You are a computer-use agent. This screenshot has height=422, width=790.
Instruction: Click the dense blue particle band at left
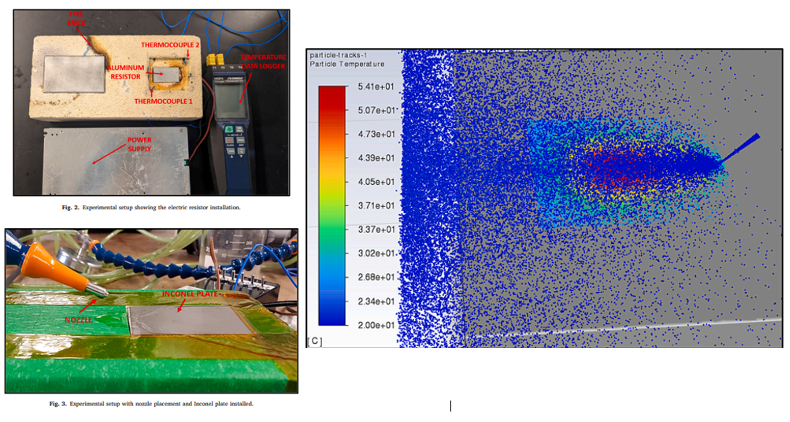[425, 200]
